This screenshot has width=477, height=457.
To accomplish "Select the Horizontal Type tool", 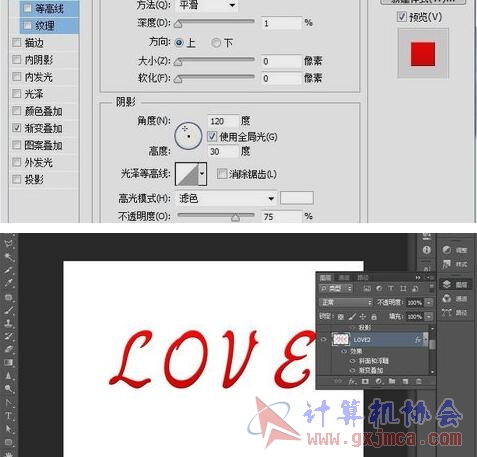I will click(x=9, y=415).
